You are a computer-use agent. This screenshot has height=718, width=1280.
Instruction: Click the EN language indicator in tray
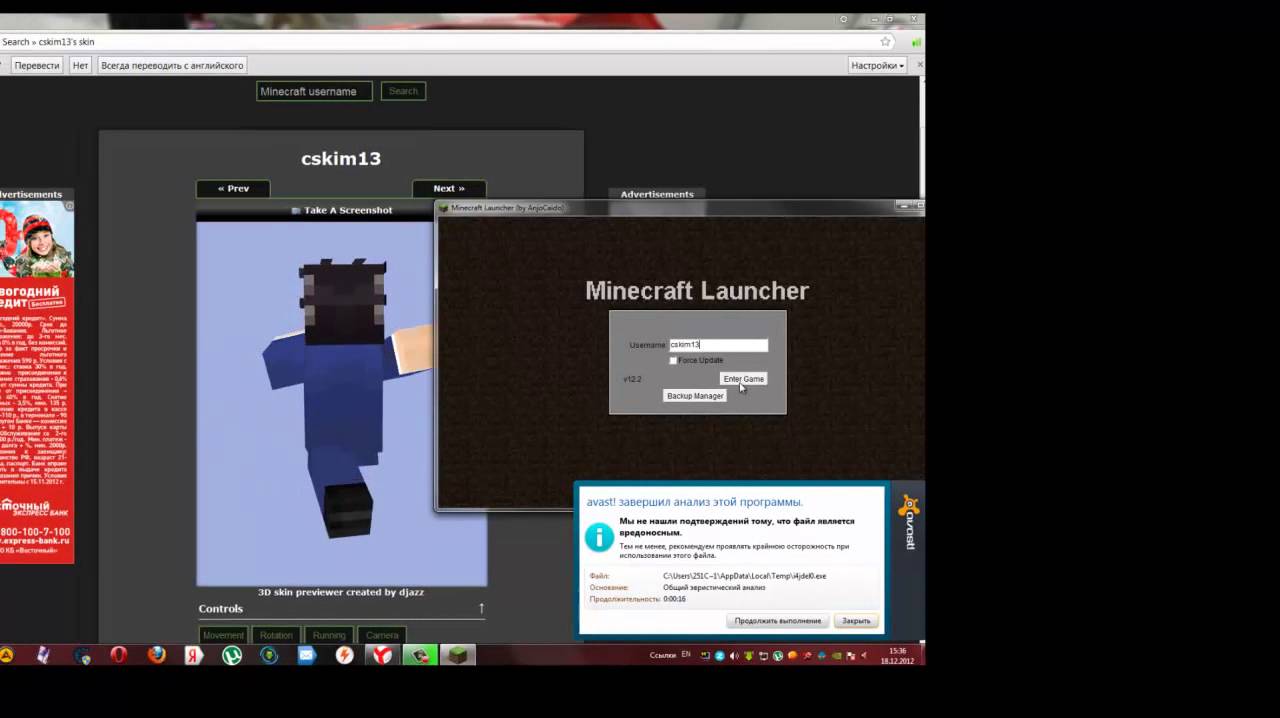pos(686,655)
